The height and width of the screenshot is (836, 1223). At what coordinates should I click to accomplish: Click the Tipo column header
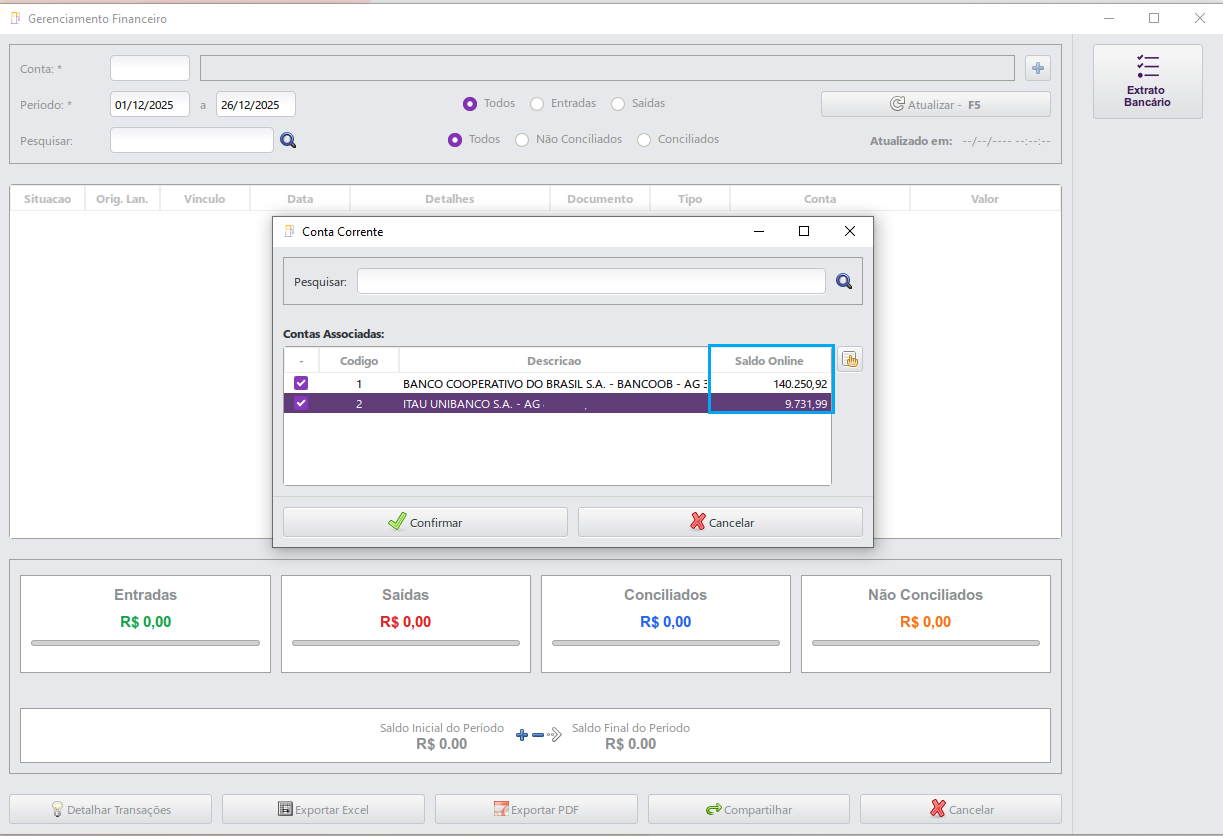(690, 199)
